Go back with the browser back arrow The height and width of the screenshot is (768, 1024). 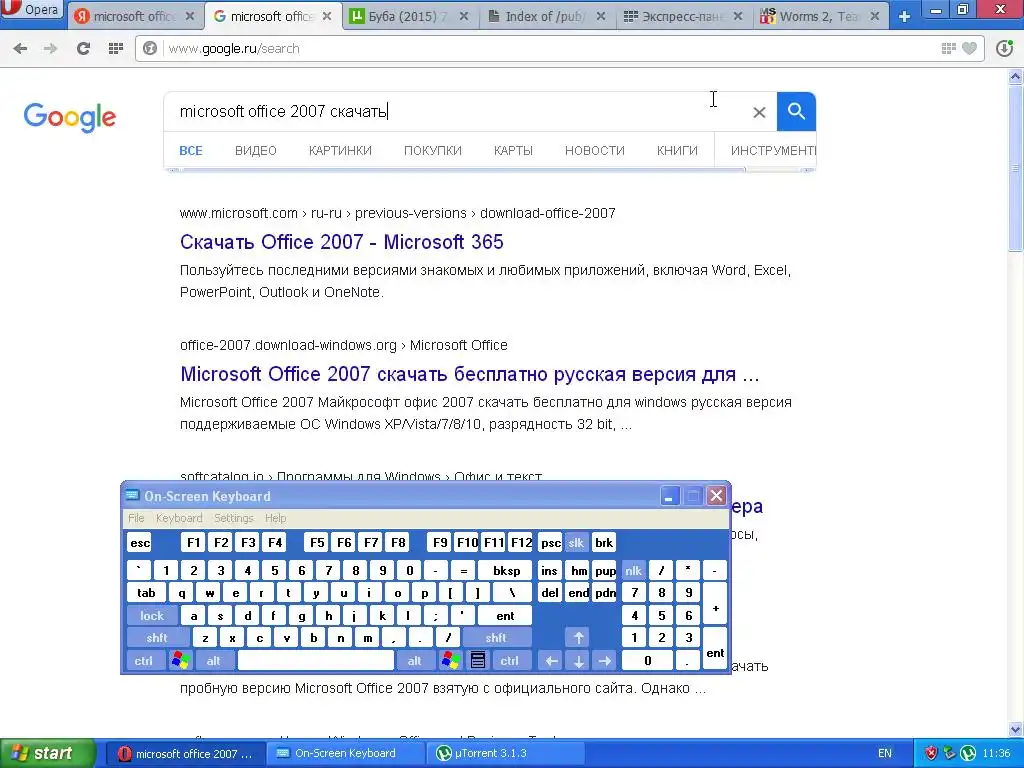click(x=20, y=48)
